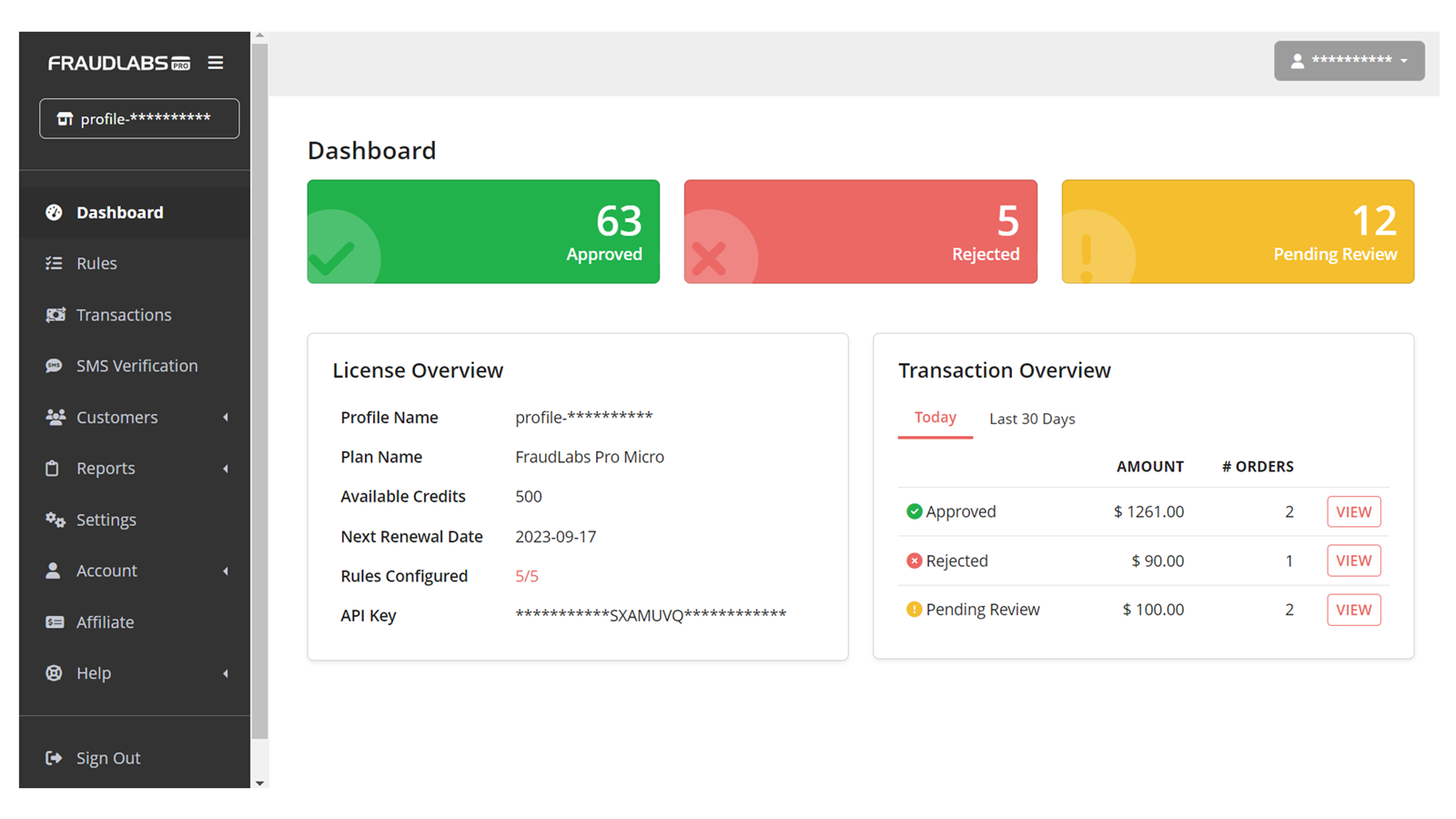Viewport: 1456px width, 819px height.
Task: Open the user account dropdown at top right
Action: (x=1349, y=60)
